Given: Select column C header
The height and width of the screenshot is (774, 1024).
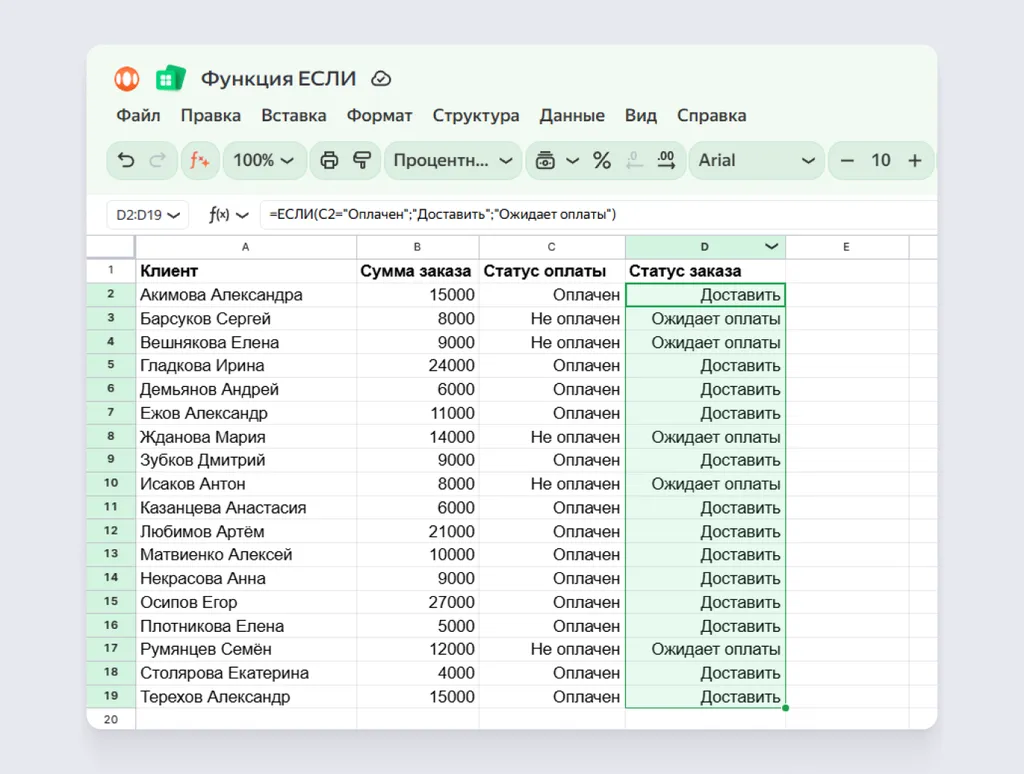Looking at the screenshot, I should (552, 247).
